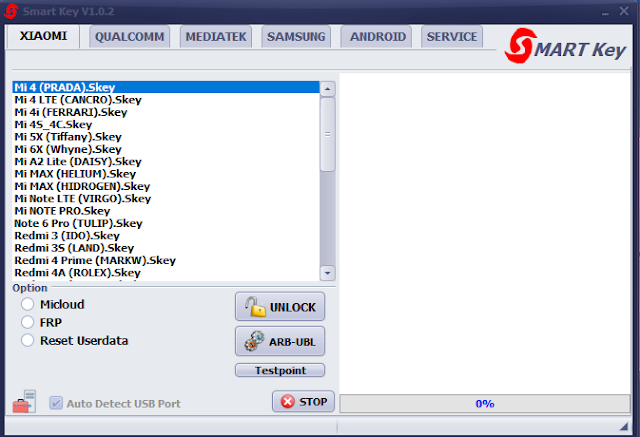Click the SMART Key brand logo

(x=565, y=46)
